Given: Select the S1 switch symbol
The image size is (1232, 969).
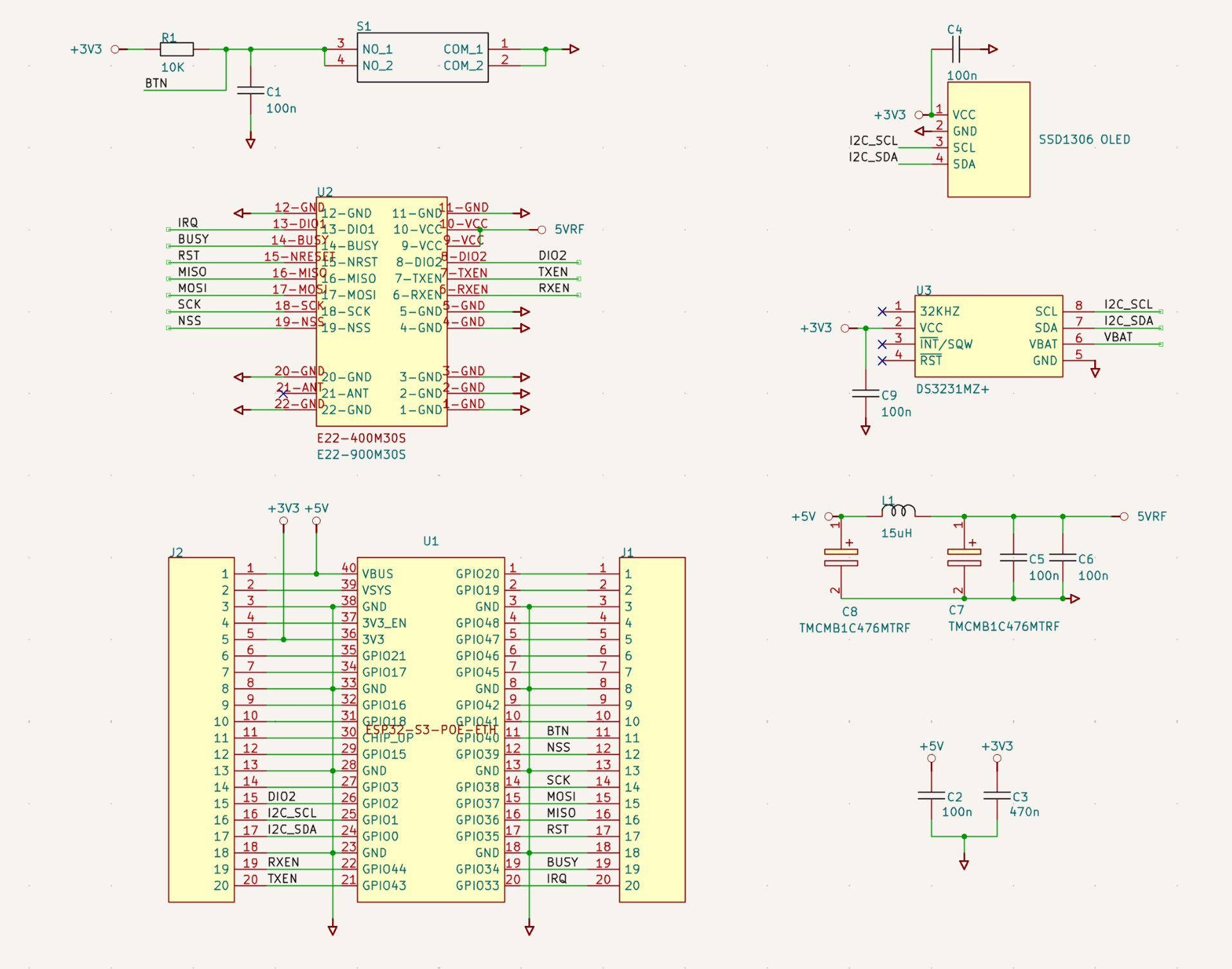Looking at the screenshot, I should pyautogui.click(x=422, y=58).
